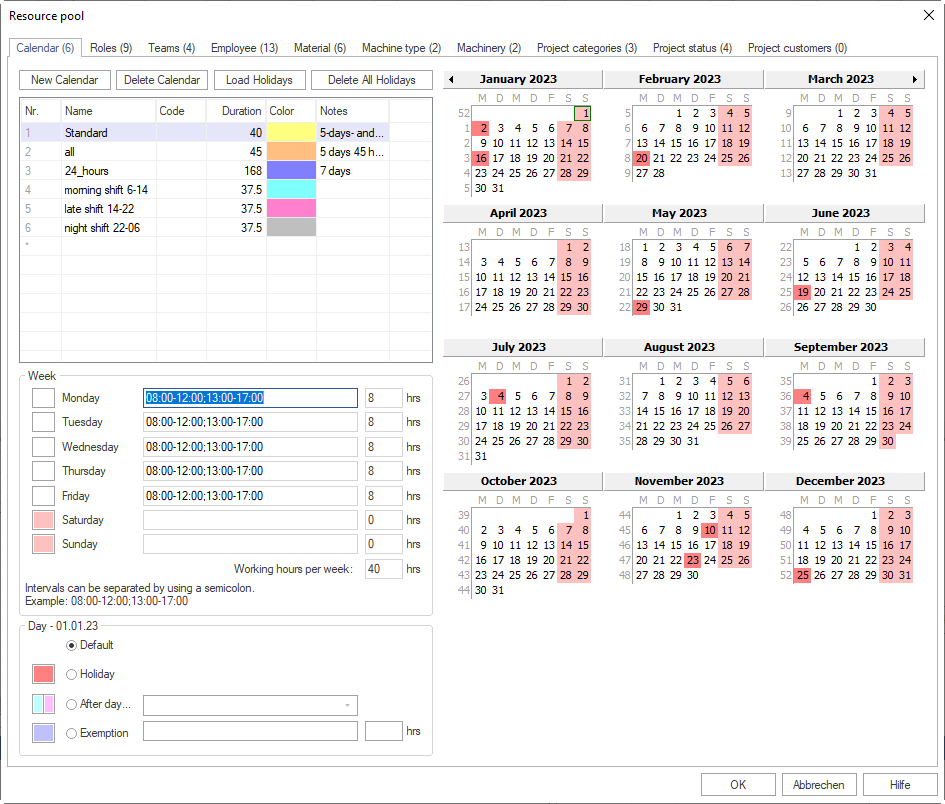This screenshot has height=804, width=945.
Task: Open the Employee (13) tab
Action: coord(244,47)
